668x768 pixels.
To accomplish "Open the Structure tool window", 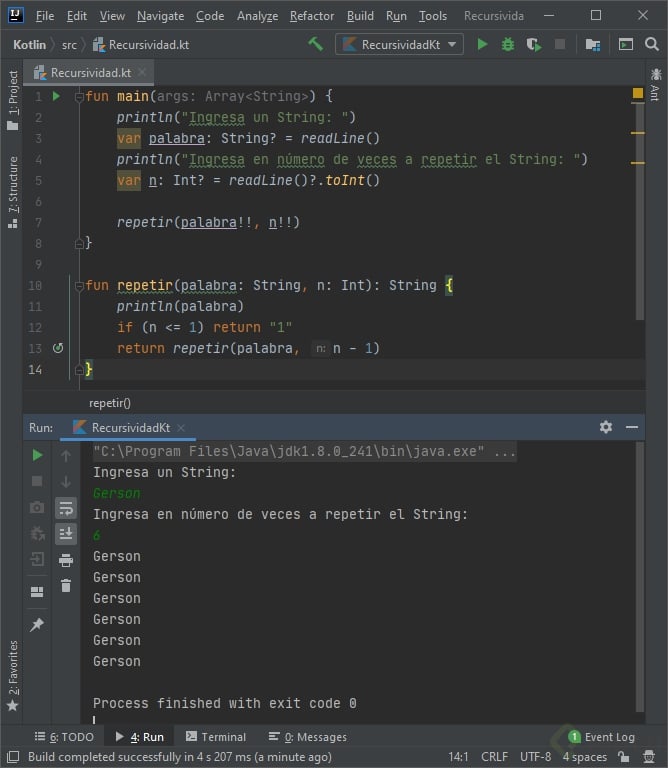I will click(13, 192).
